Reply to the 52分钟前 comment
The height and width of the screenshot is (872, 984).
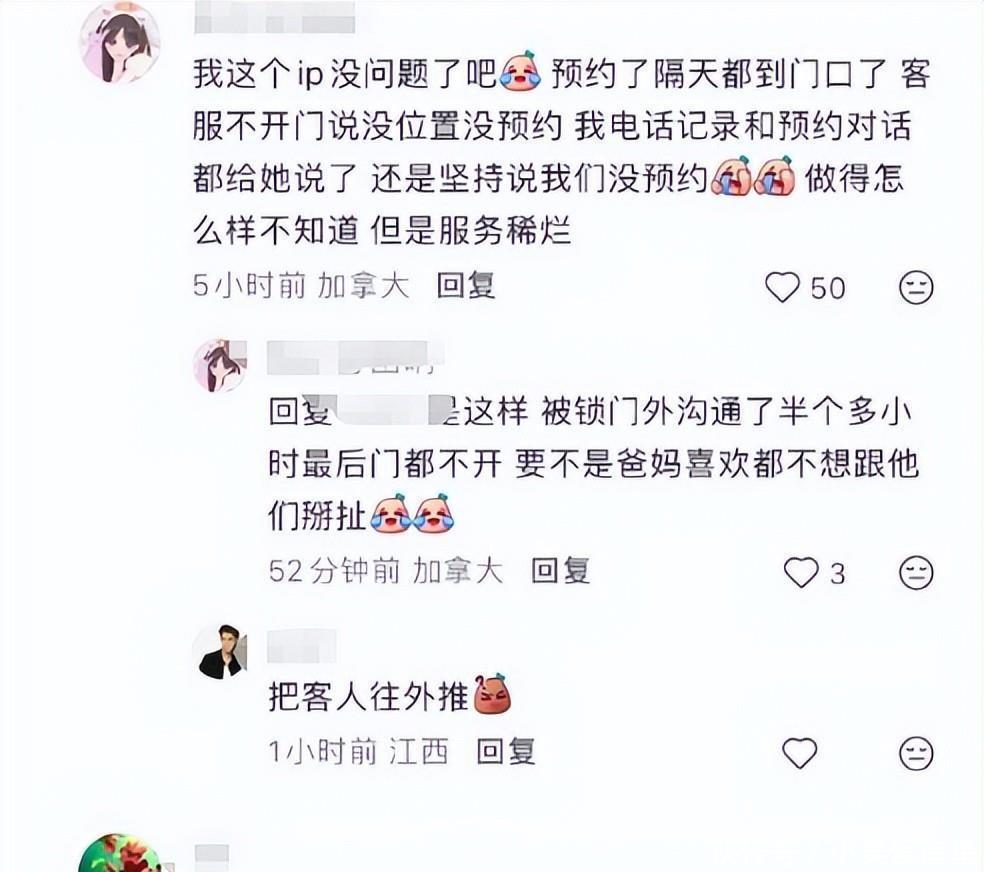[x=560, y=571]
